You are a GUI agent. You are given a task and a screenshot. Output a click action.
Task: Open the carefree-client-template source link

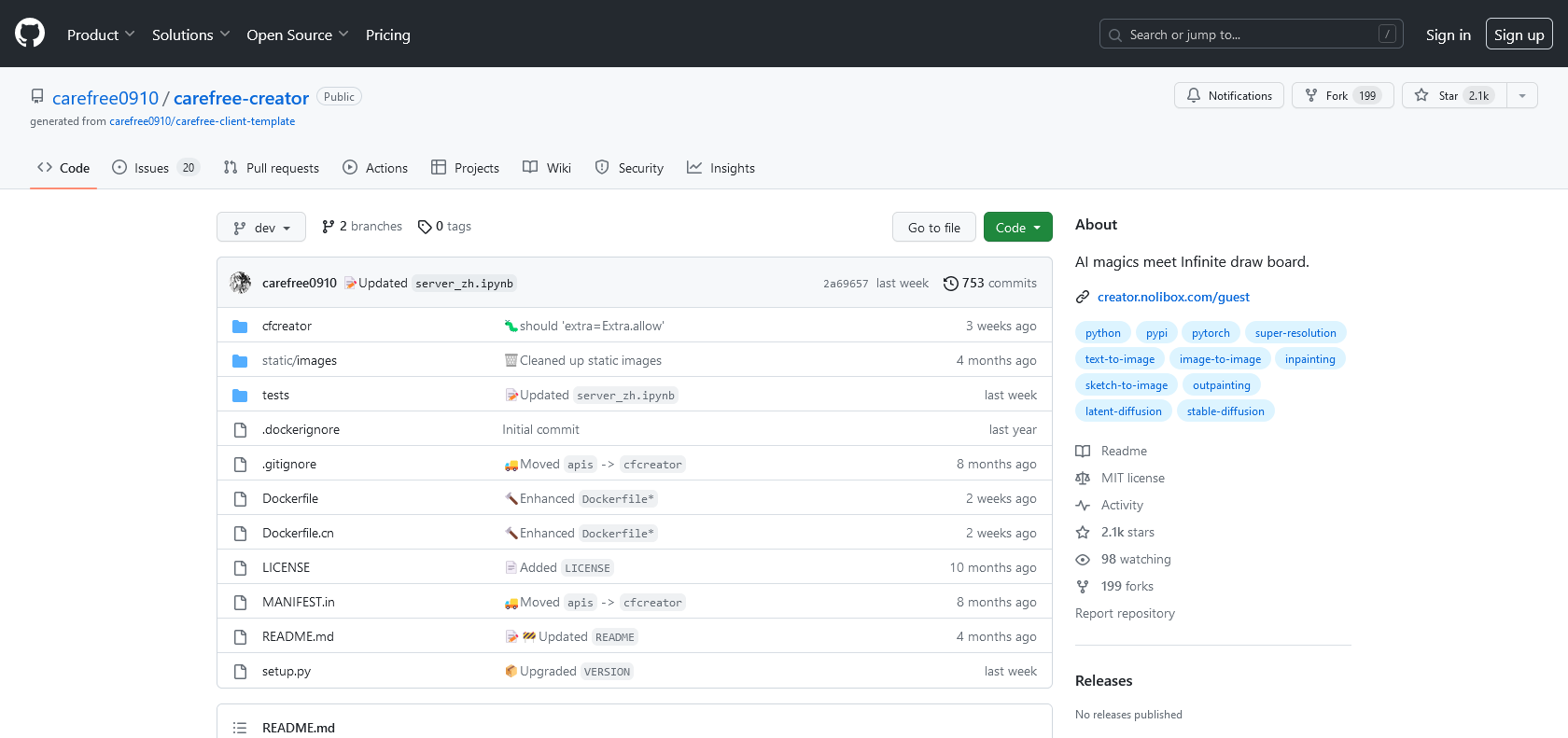tap(202, 121)
